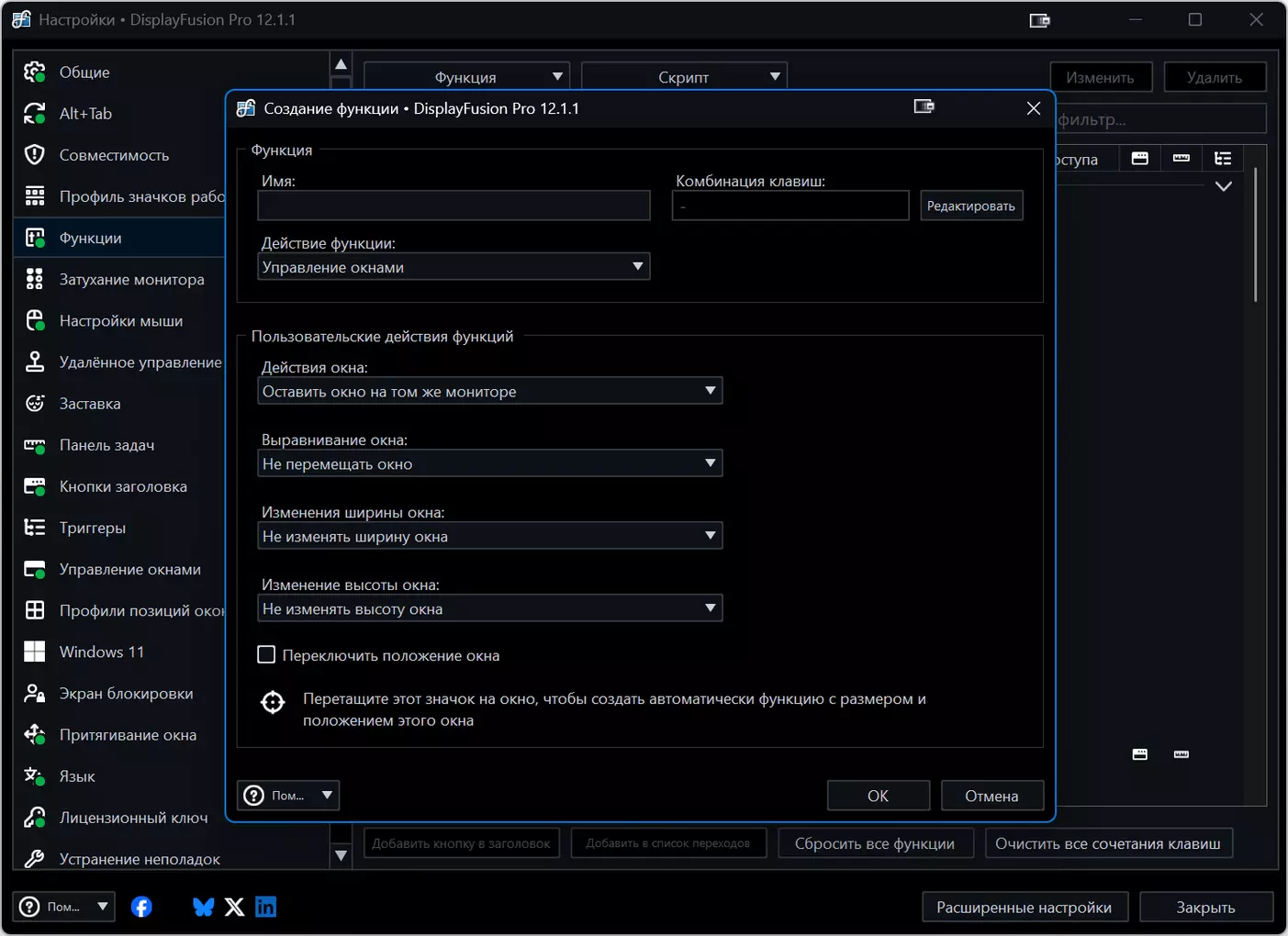Focus the Имя input field
The image size is (1288, 936).
pyautogui.click(x=454, y=206)
